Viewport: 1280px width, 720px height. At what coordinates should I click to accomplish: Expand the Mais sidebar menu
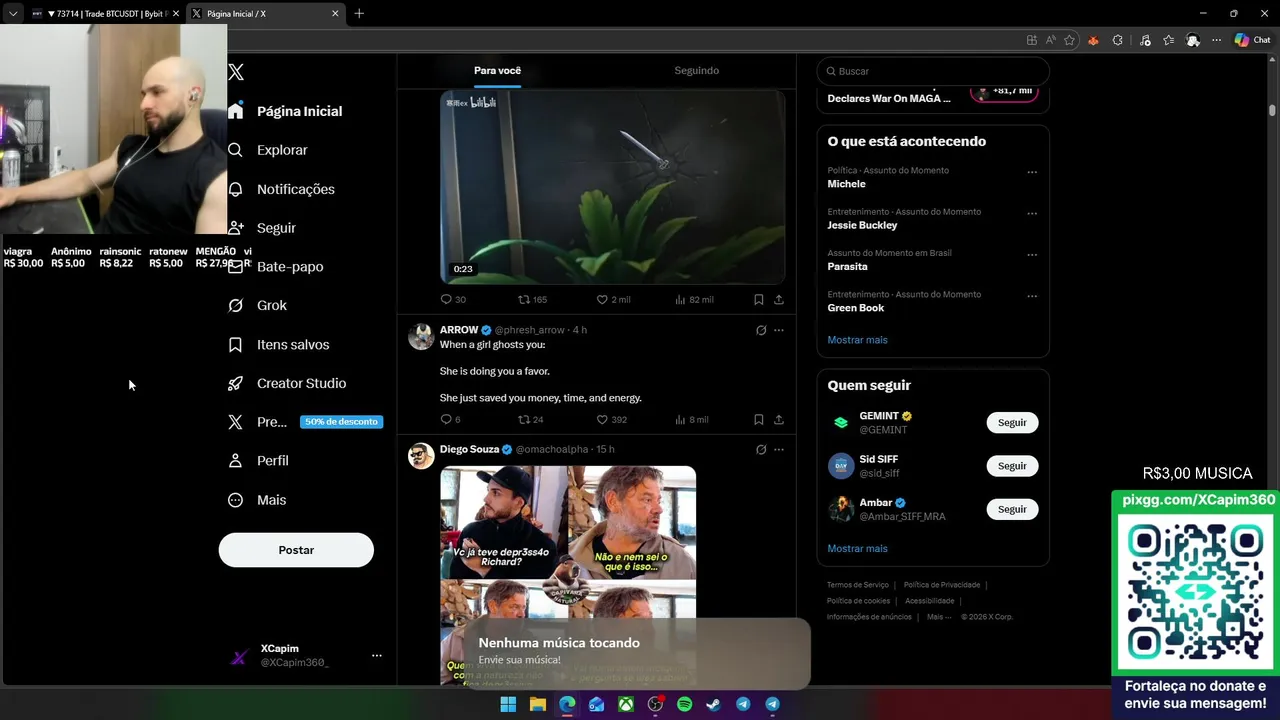click(257, 500)
